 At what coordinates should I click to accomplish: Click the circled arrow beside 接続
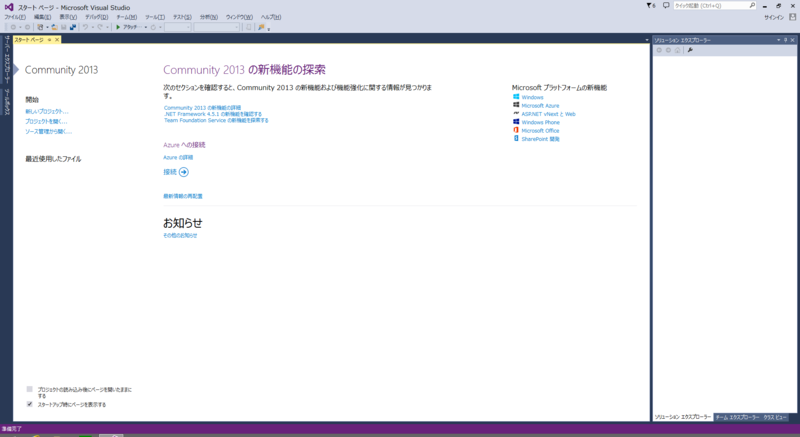(184, 172)
